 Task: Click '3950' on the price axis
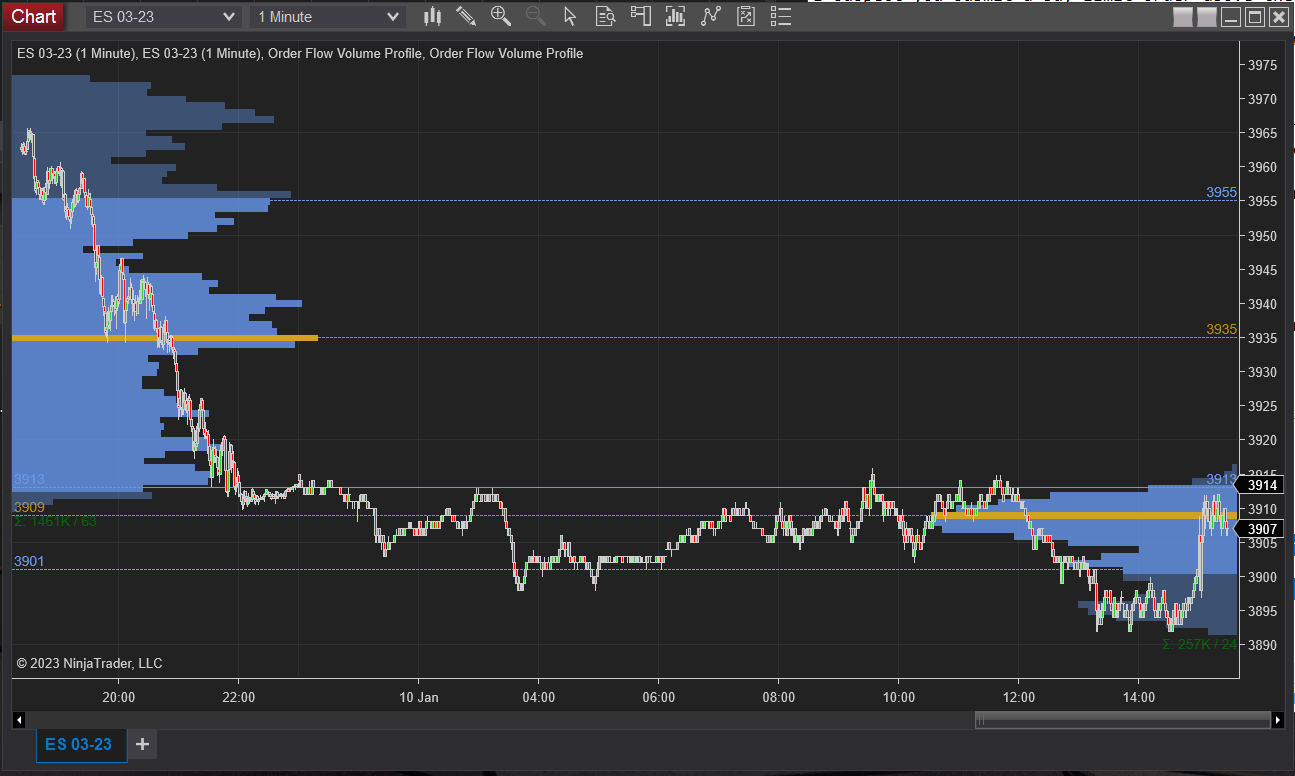(x=1263, y=236)
